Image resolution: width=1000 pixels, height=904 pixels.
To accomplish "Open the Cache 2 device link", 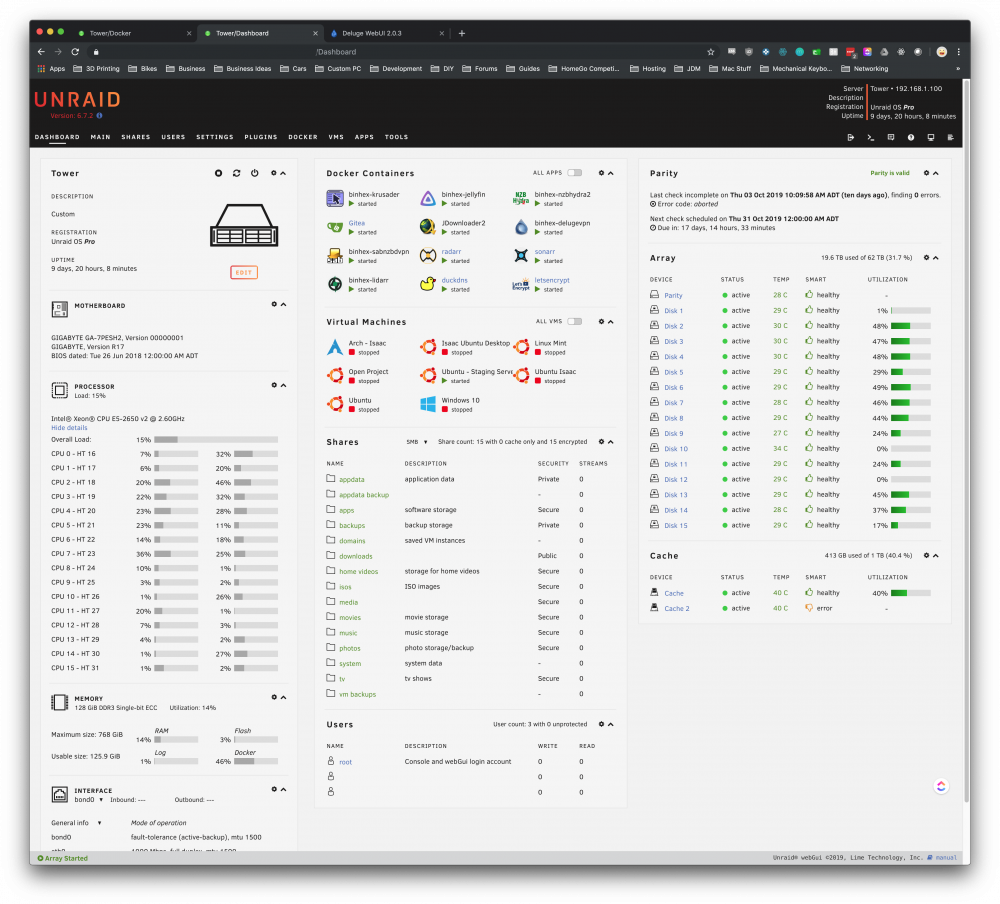I will (x=677, y=609).
